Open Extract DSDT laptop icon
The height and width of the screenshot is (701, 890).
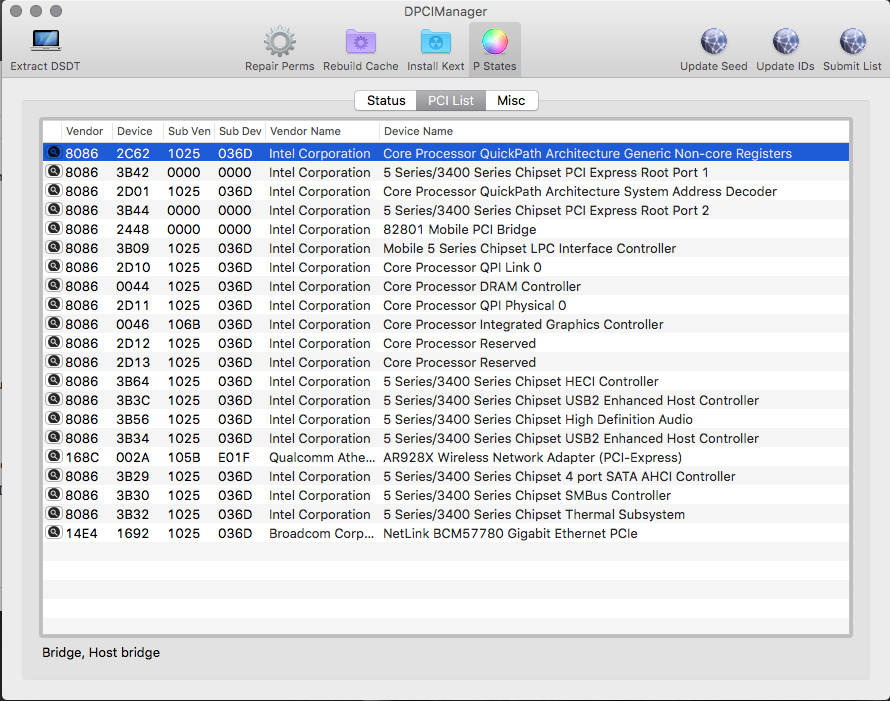tap(45, 40)
